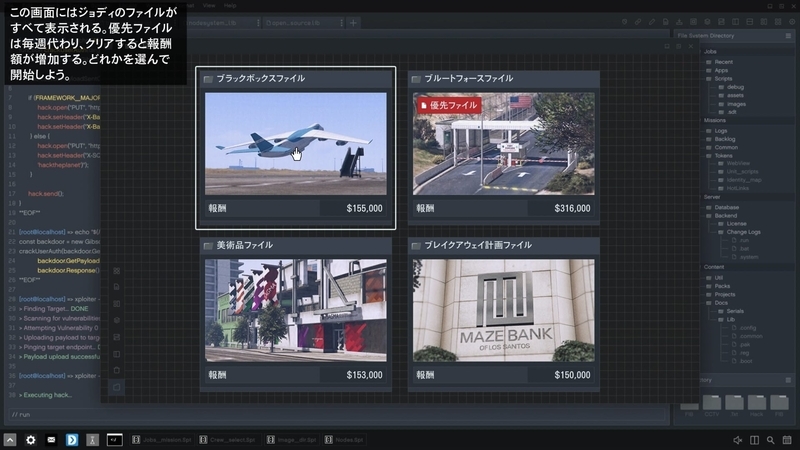Image resolution: width=800 pixels, height=450 pixels.
Task: Collapse the Lib folder
Action: 726,319
